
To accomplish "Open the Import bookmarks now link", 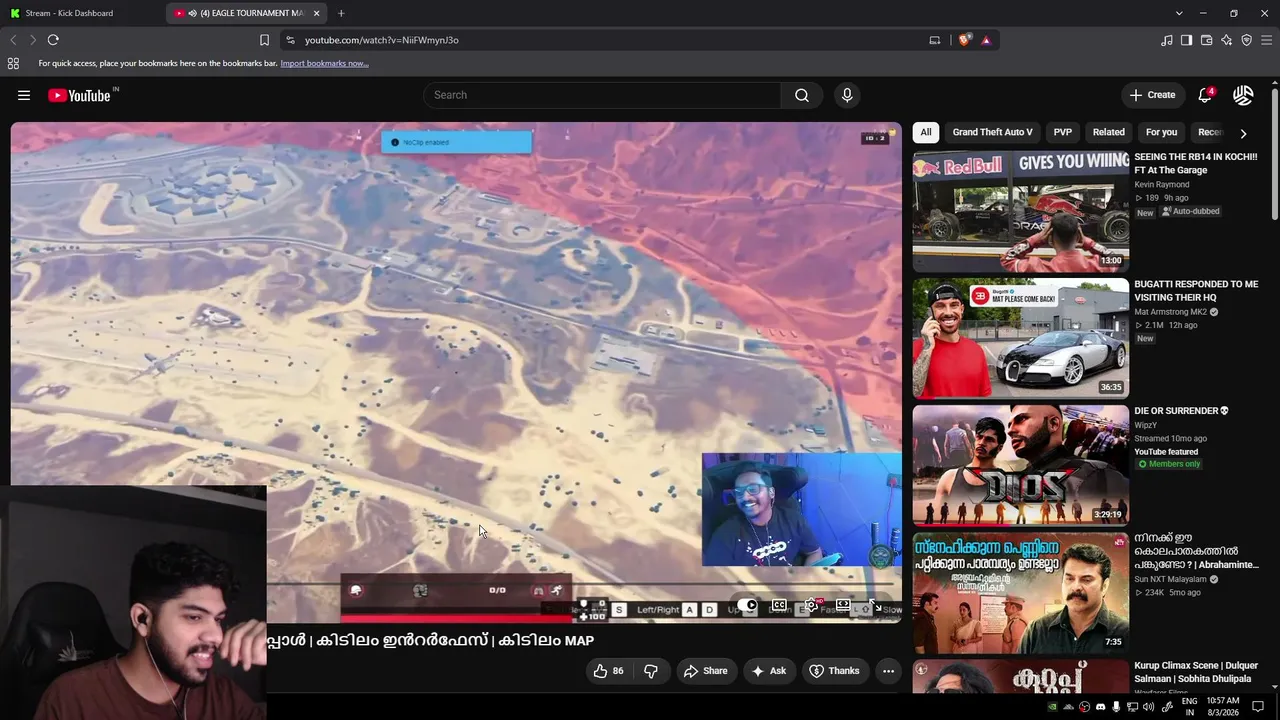I will (x=324, y=64).
